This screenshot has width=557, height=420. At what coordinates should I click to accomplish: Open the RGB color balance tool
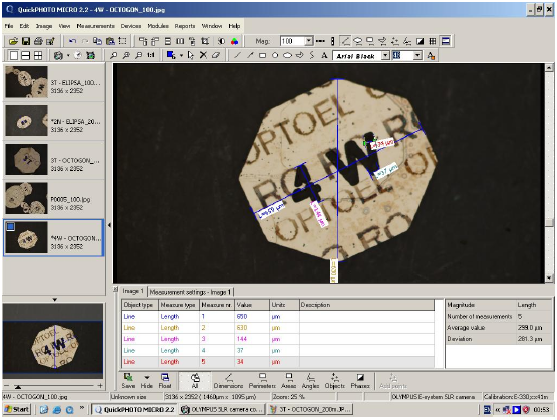pos(234,41)
